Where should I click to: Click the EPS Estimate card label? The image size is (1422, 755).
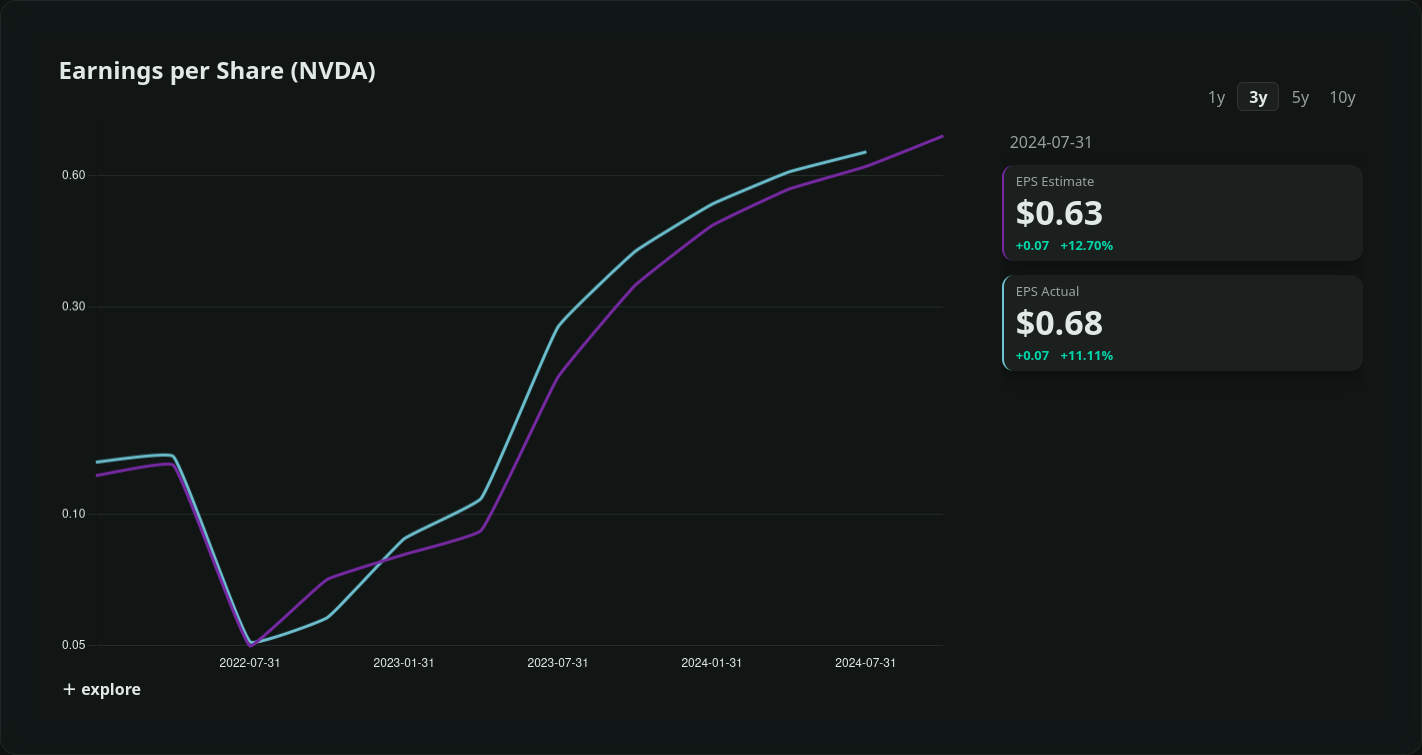(x=1055, y=182)
